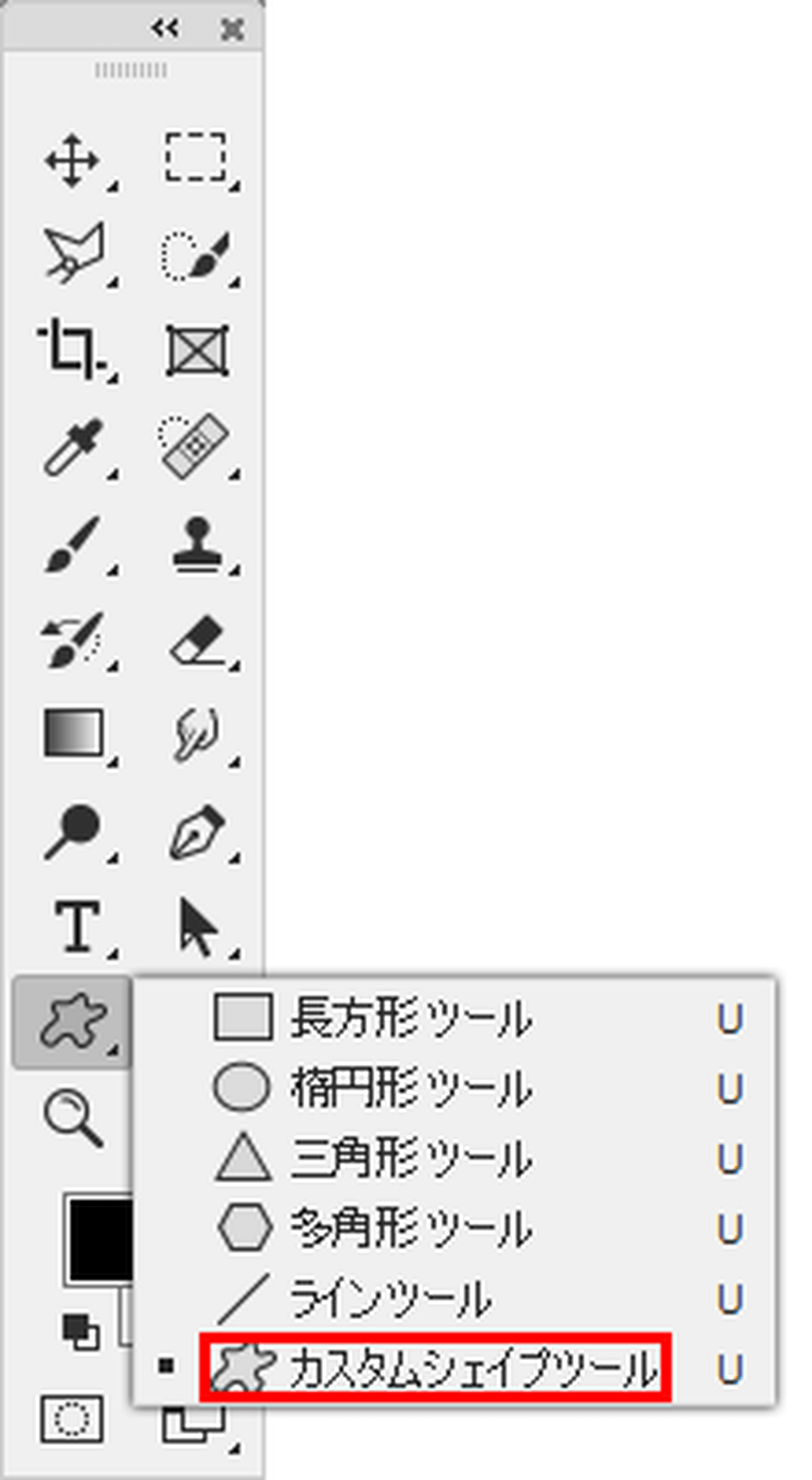This screenshot has height=1480, width=812.
Task: Click the default colors reset icon
Action: (x=79, y=1330)
